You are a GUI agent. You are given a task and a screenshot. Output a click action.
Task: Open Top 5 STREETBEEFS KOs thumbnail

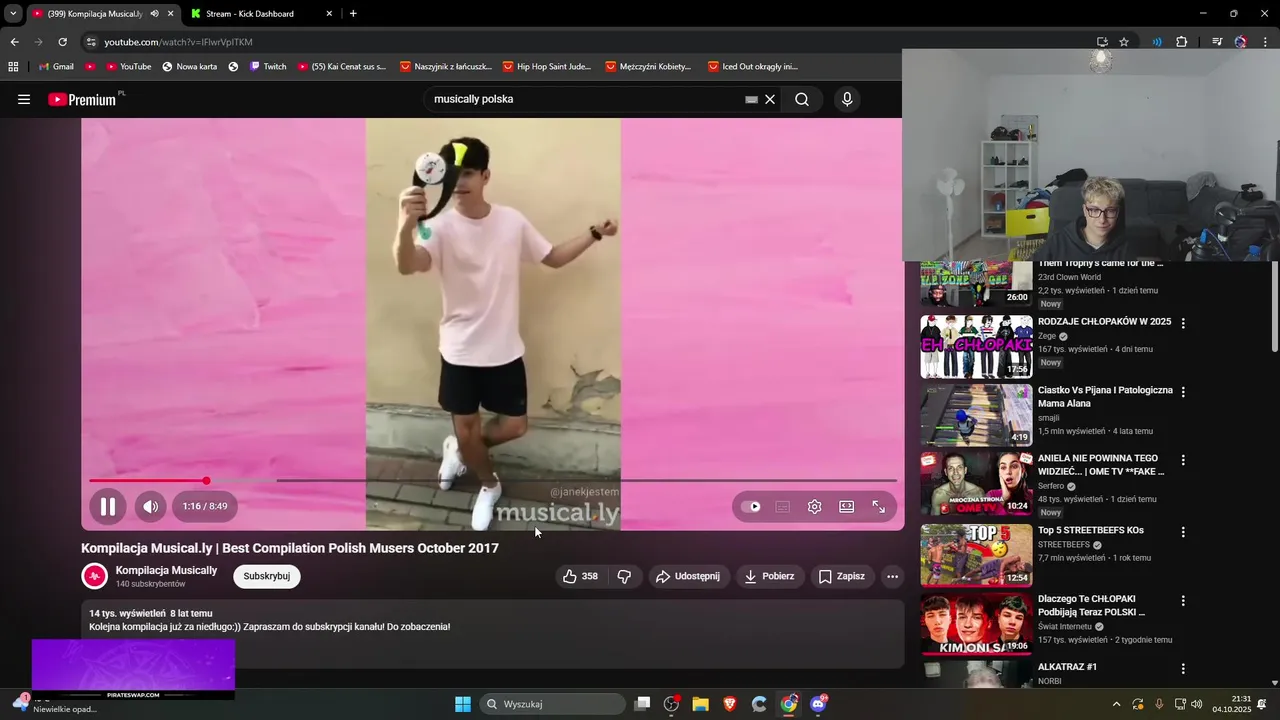pos(976,555)
